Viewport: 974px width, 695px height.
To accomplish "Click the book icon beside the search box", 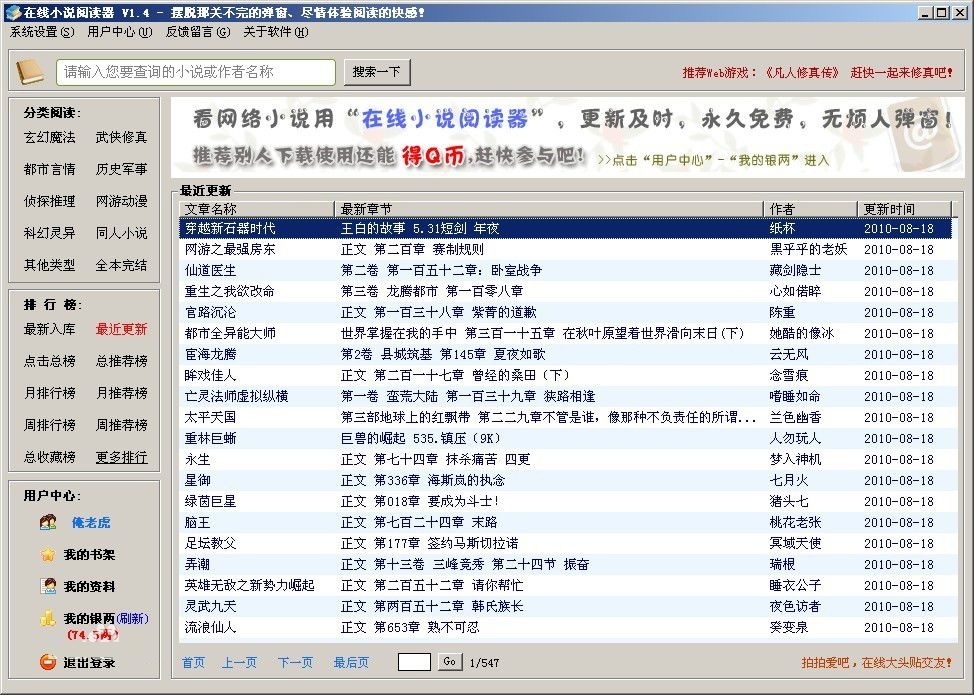I will [x=30, y=72].
